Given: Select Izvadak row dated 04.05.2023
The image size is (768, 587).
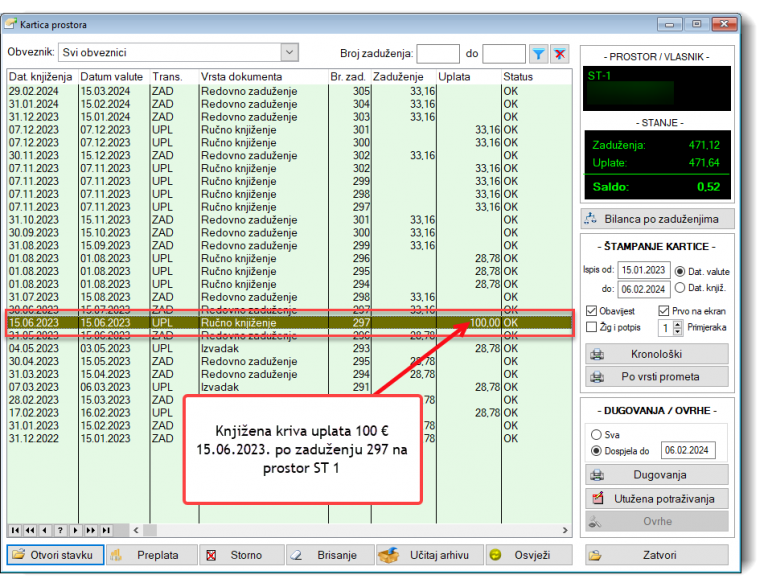Looking at the screenshot, I should click(x=289, y=348).
